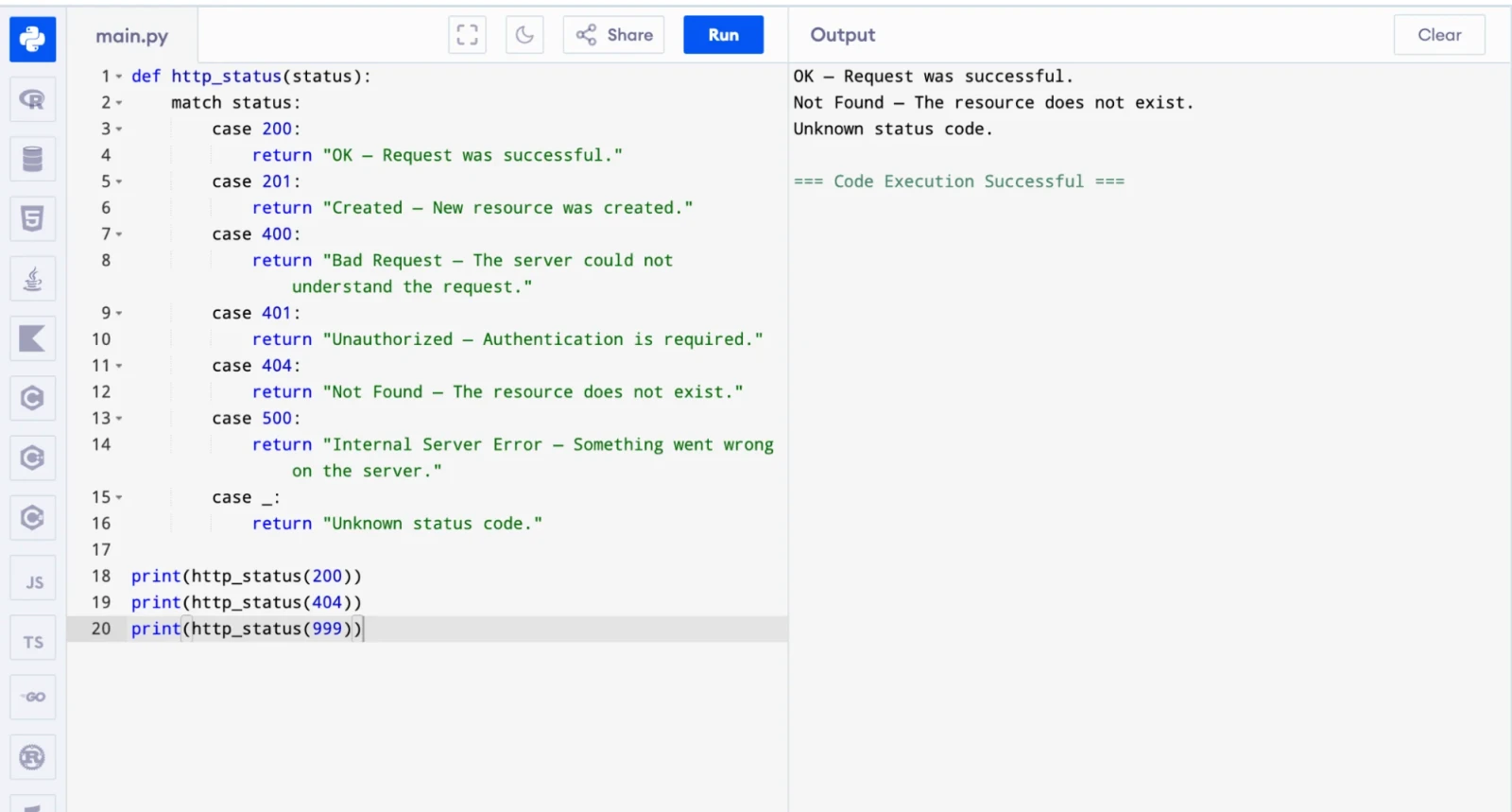
Task: Fold the case 201 block
Action: (119, 181)
